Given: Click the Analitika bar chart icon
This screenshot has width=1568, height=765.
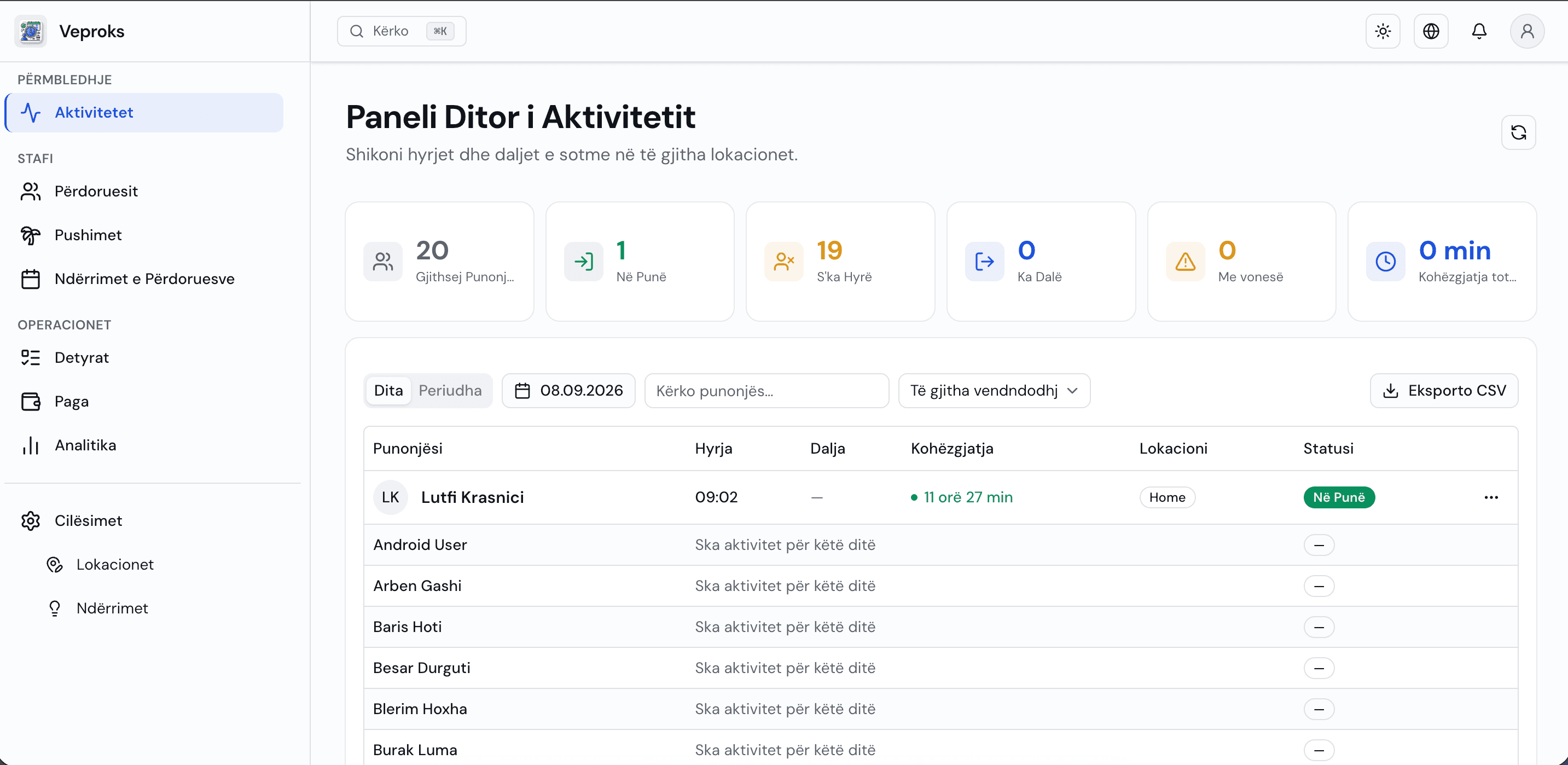Looking at the screenshot, I should point(31,445).
